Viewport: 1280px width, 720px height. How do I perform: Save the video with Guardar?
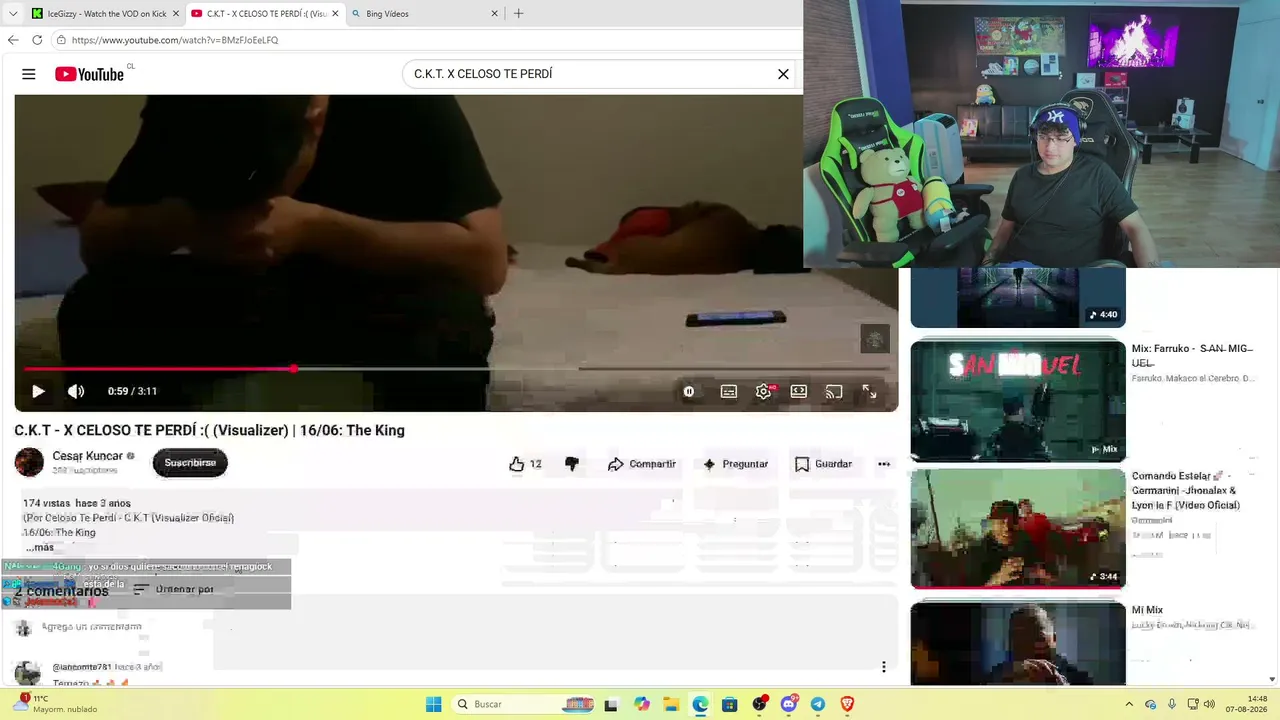[x=823, y=464]
